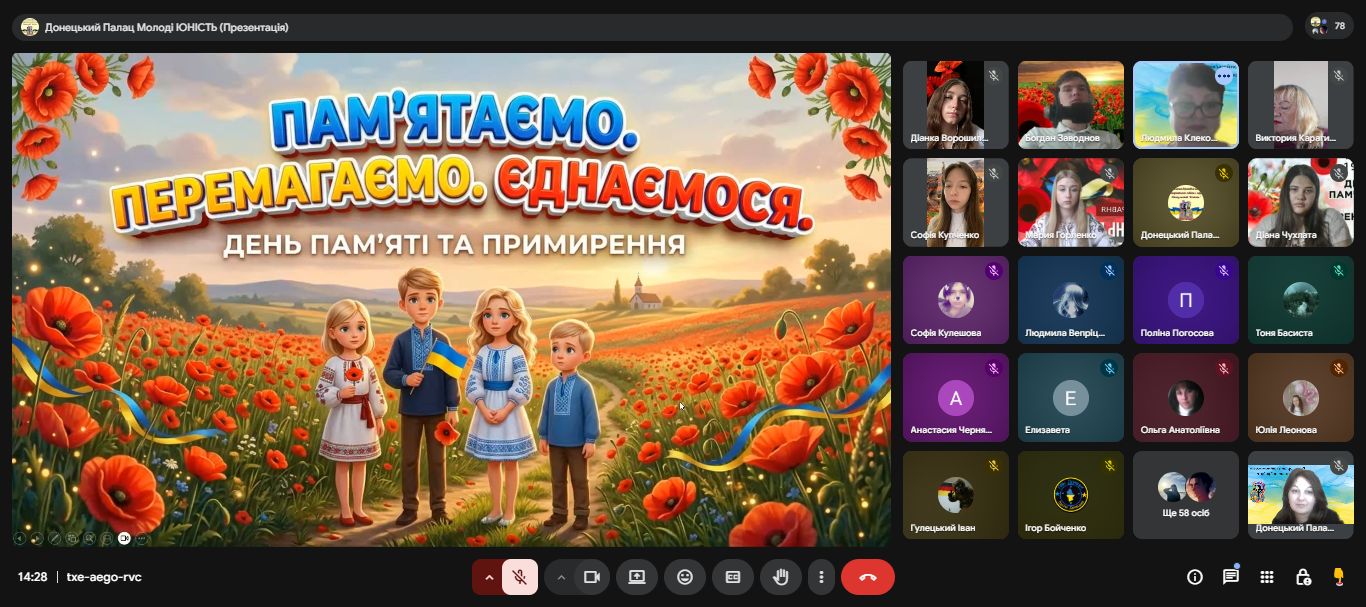Toggle the camera on or off
Image resolution: width=1366 pixels, height=607 pixels.
(x=591, y=577)
